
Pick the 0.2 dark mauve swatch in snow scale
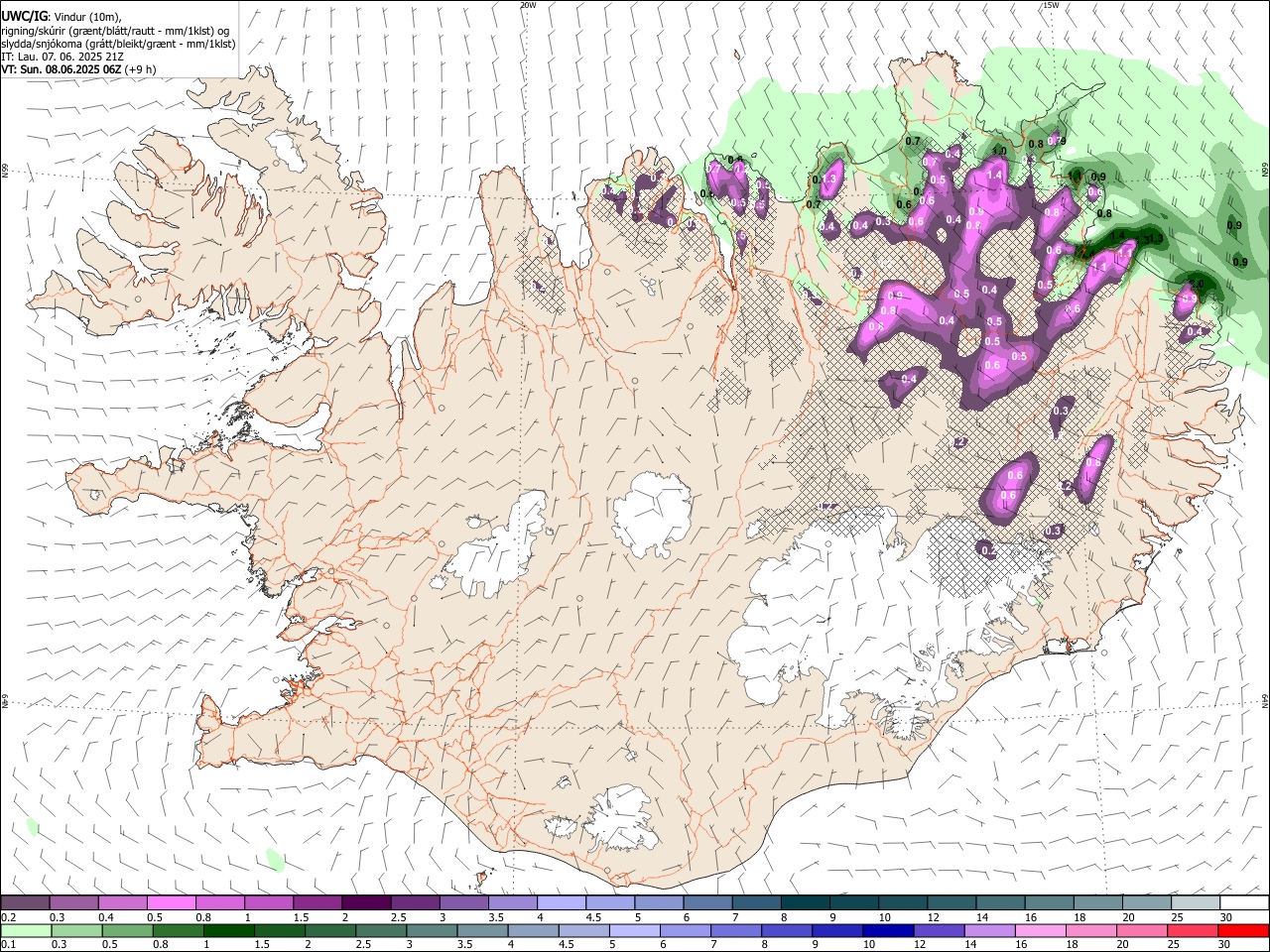(x=25, y=902)
